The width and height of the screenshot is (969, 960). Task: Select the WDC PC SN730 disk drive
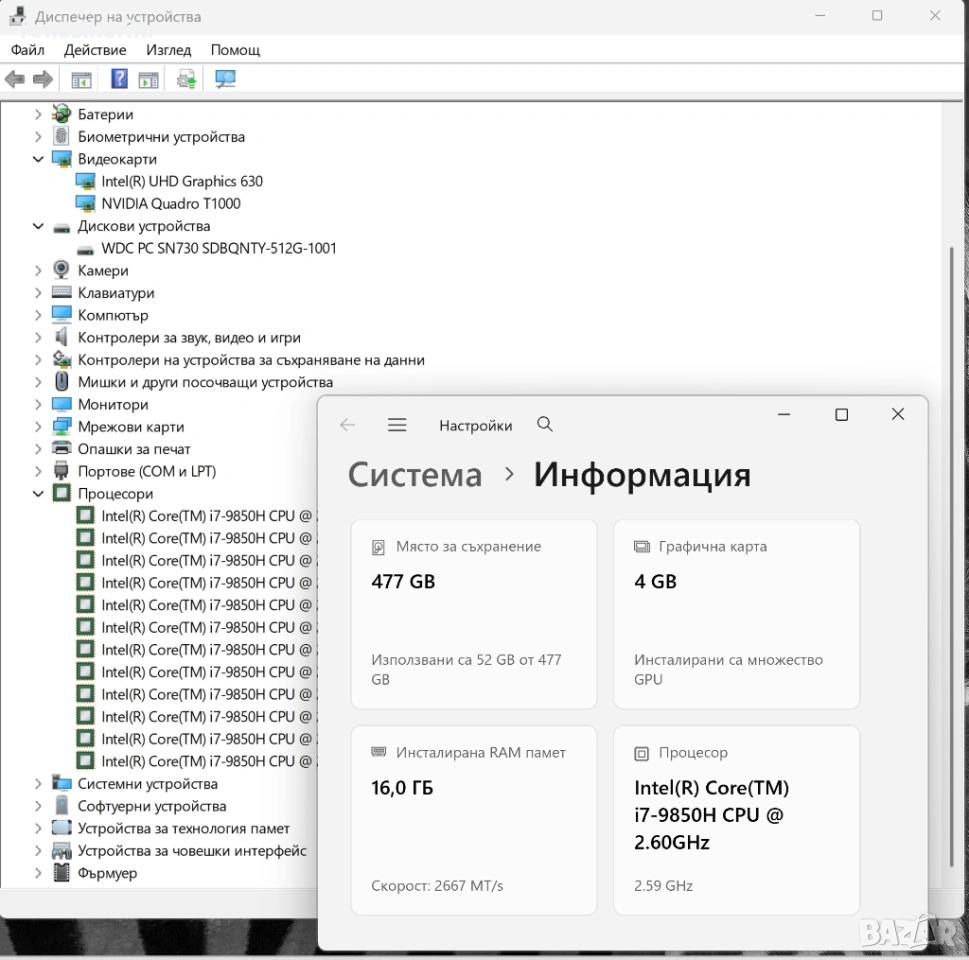click(218, 248)
